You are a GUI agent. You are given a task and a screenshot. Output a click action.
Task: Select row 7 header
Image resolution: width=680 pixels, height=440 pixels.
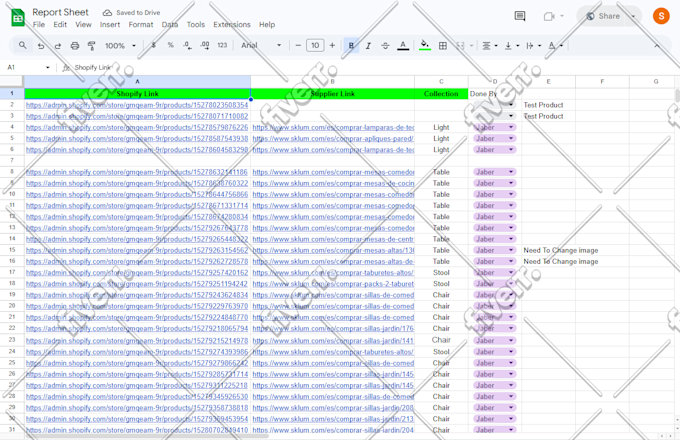(x=12, y=160)
